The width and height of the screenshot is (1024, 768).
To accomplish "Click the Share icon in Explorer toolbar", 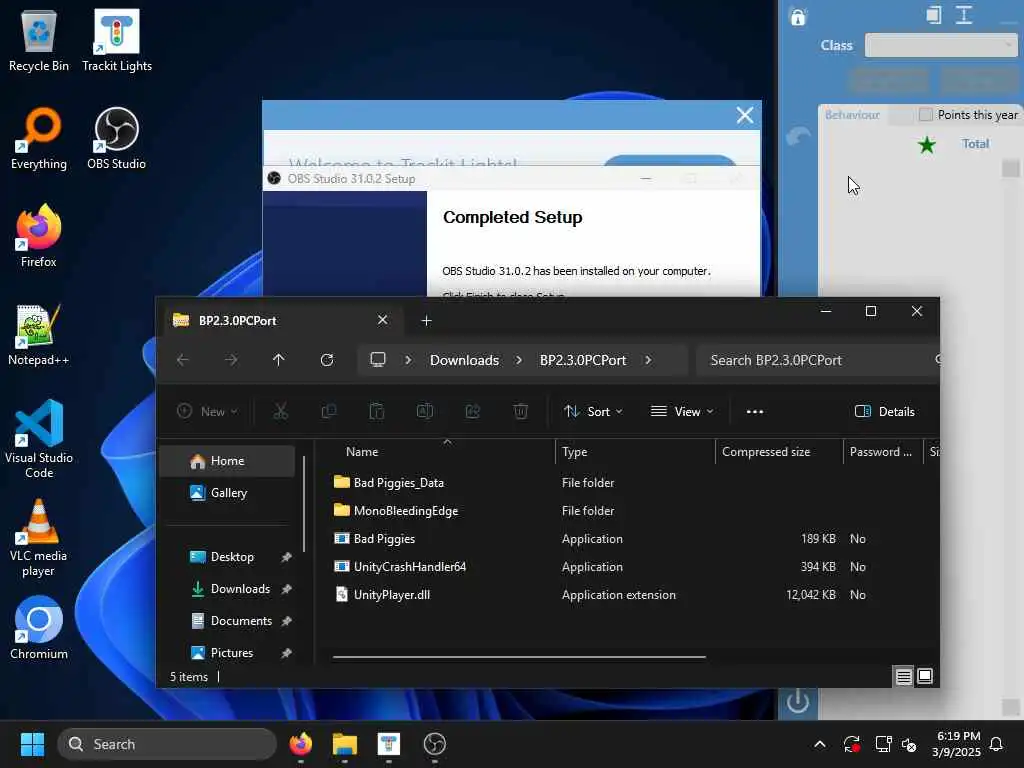I will coord(473,411).
